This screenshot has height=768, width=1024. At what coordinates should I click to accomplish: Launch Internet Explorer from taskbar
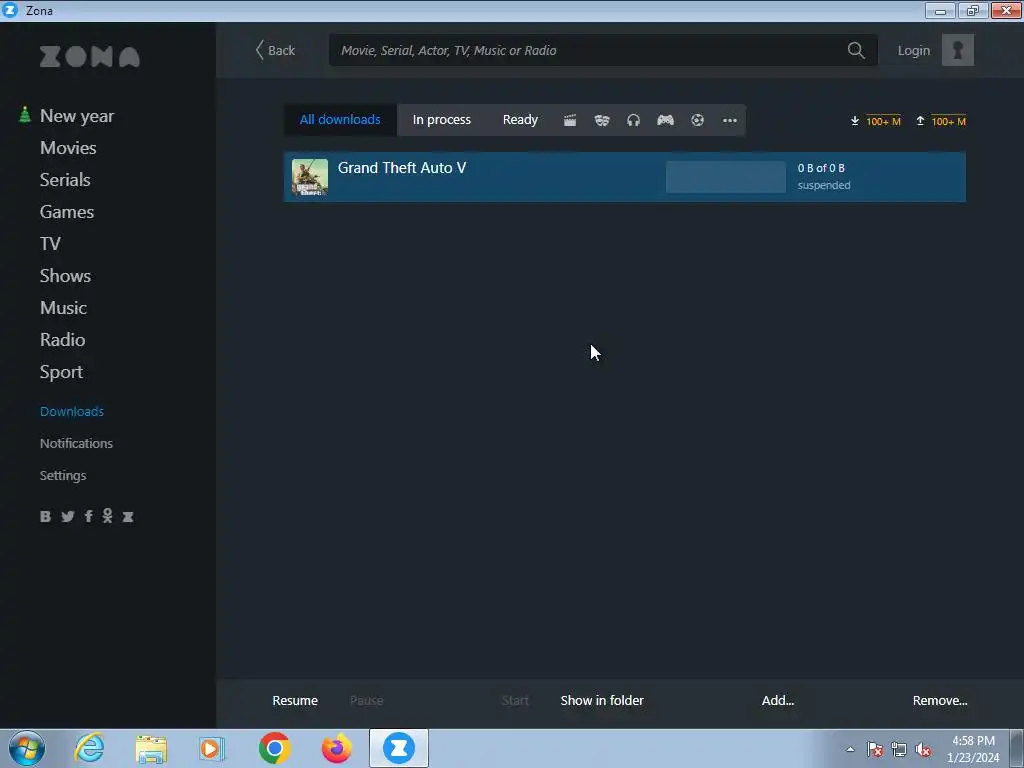click(x=89, y=748)
